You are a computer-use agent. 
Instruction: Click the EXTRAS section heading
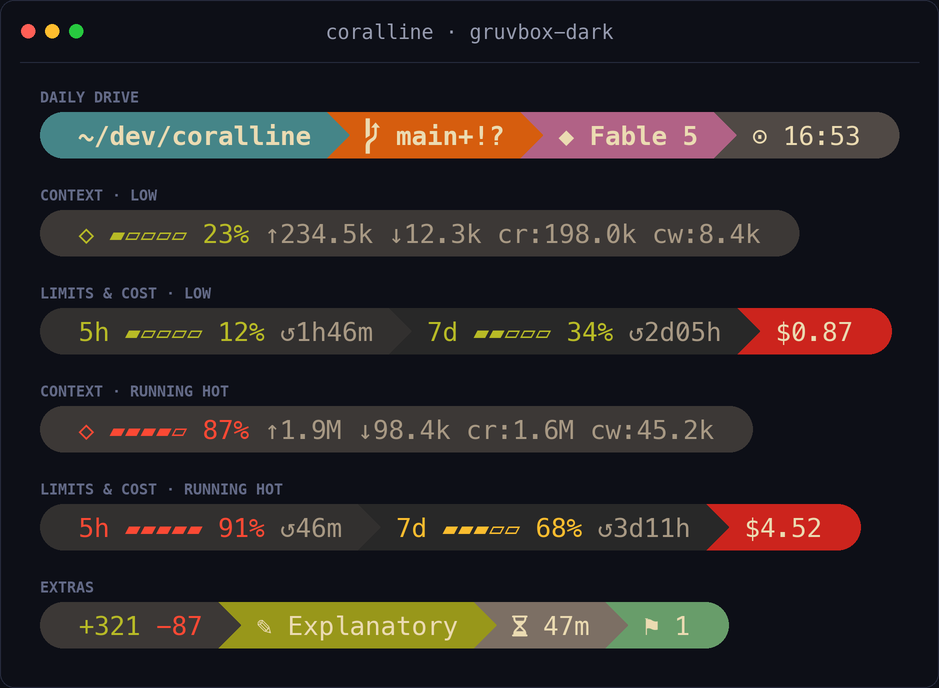pos(67,587)
